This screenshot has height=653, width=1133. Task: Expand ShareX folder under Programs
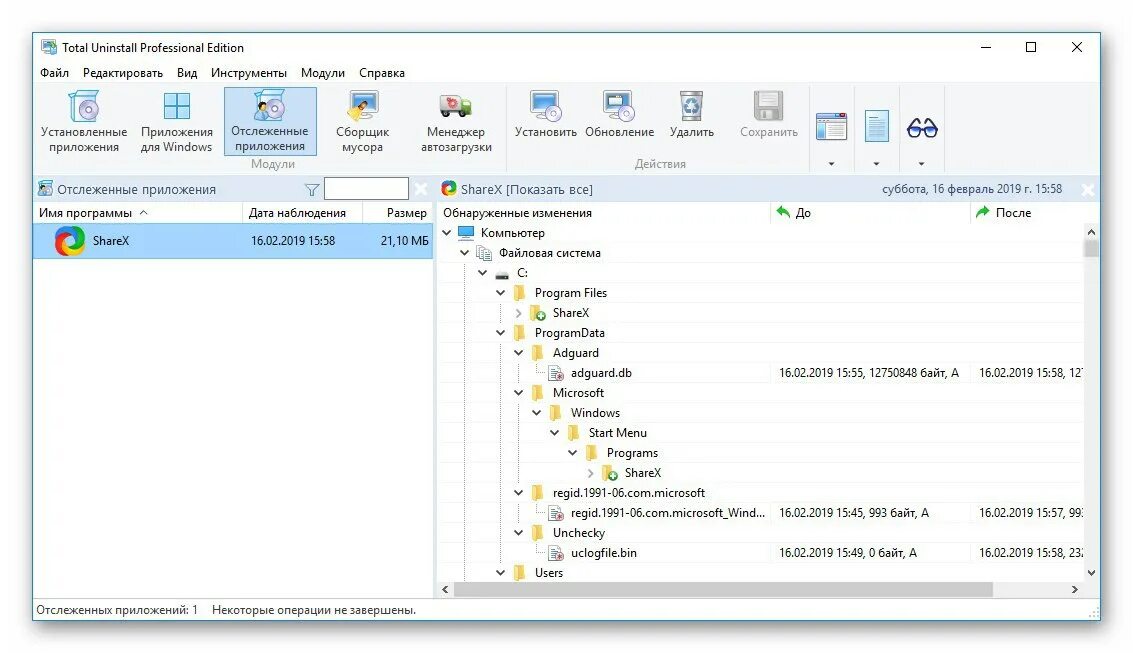590,474
